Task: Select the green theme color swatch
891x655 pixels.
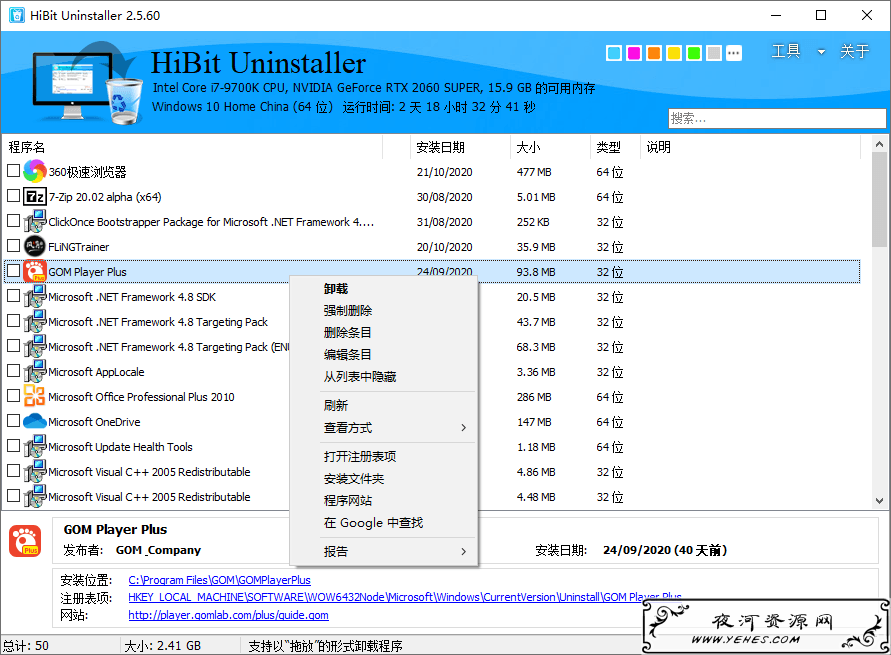Action: point(694,53)
